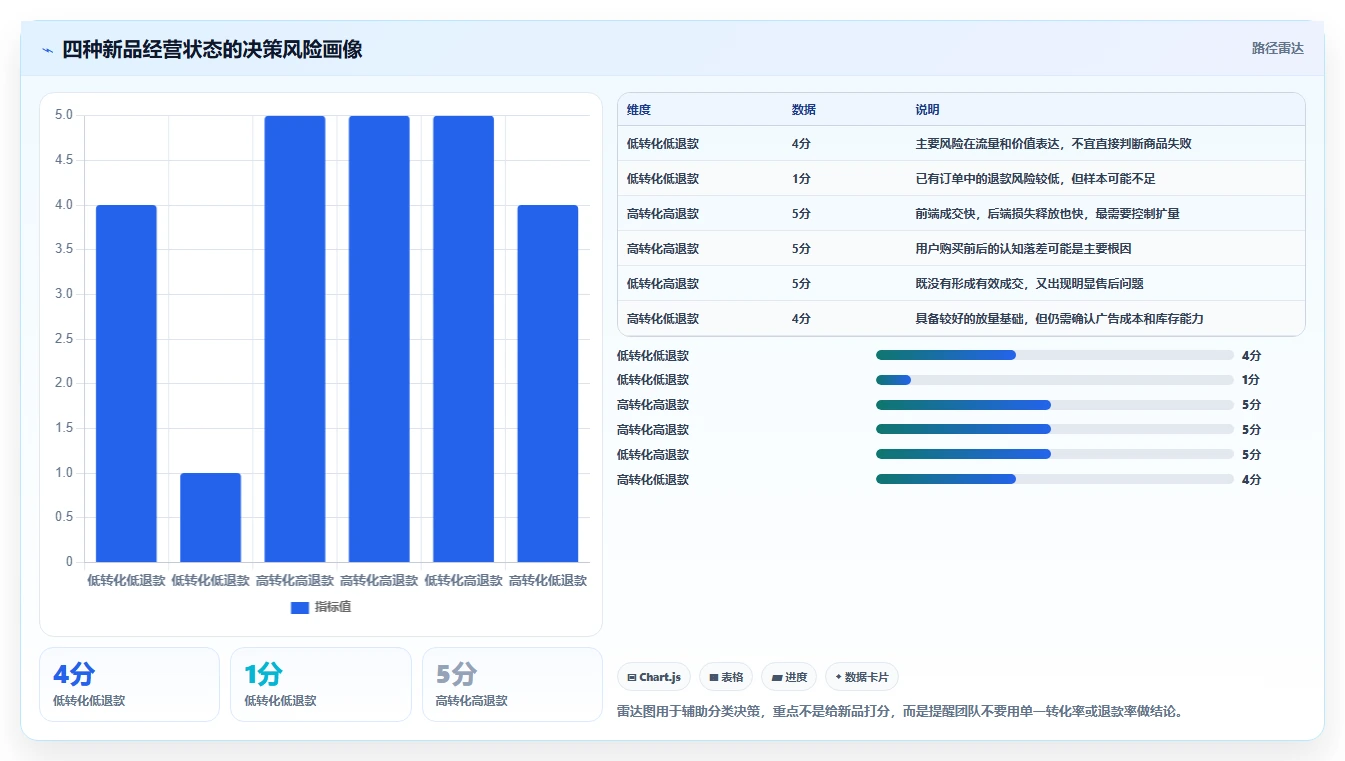Click the chart bar for 高转化低退款
The image size is (1345, 761).
pyautogui.click(x=548, y=383)
